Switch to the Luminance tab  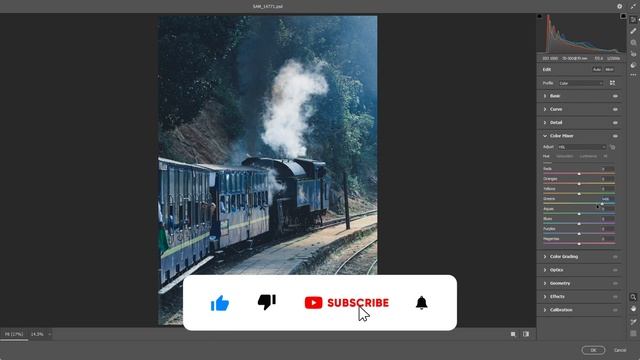pos(588,156)
